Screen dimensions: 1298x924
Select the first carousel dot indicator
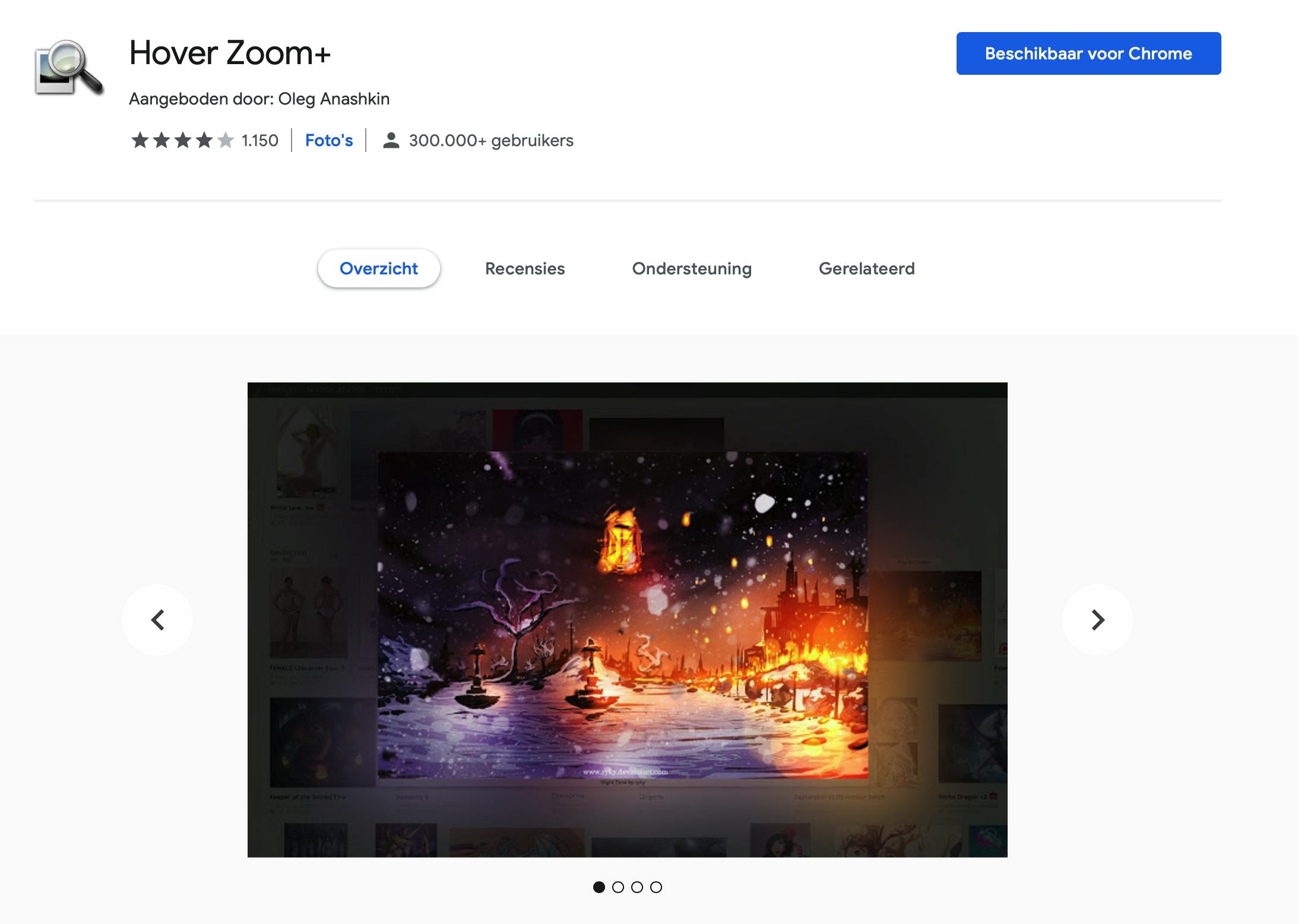pos(599,887)
